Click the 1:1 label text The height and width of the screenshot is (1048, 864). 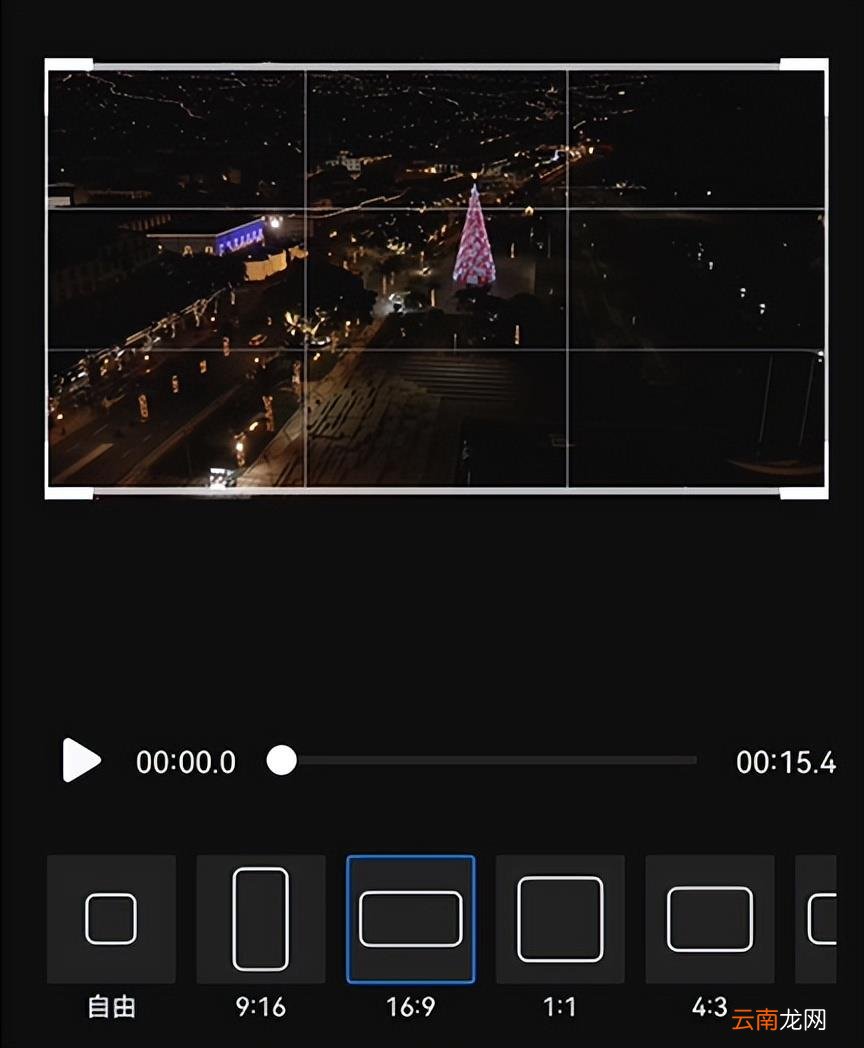[x=560, y=1007]
